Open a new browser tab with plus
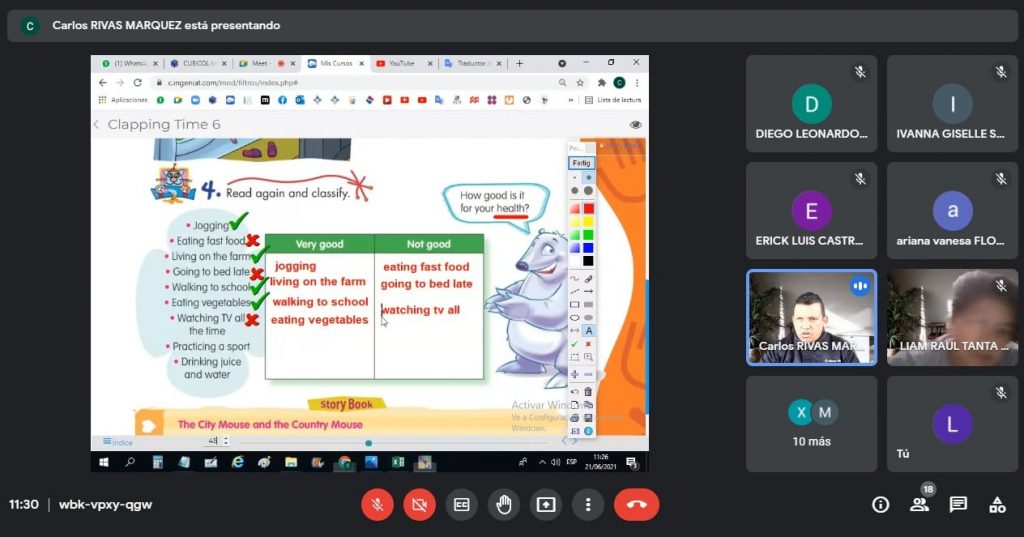This screenshot has width=1024, height=537. (520, 63)
